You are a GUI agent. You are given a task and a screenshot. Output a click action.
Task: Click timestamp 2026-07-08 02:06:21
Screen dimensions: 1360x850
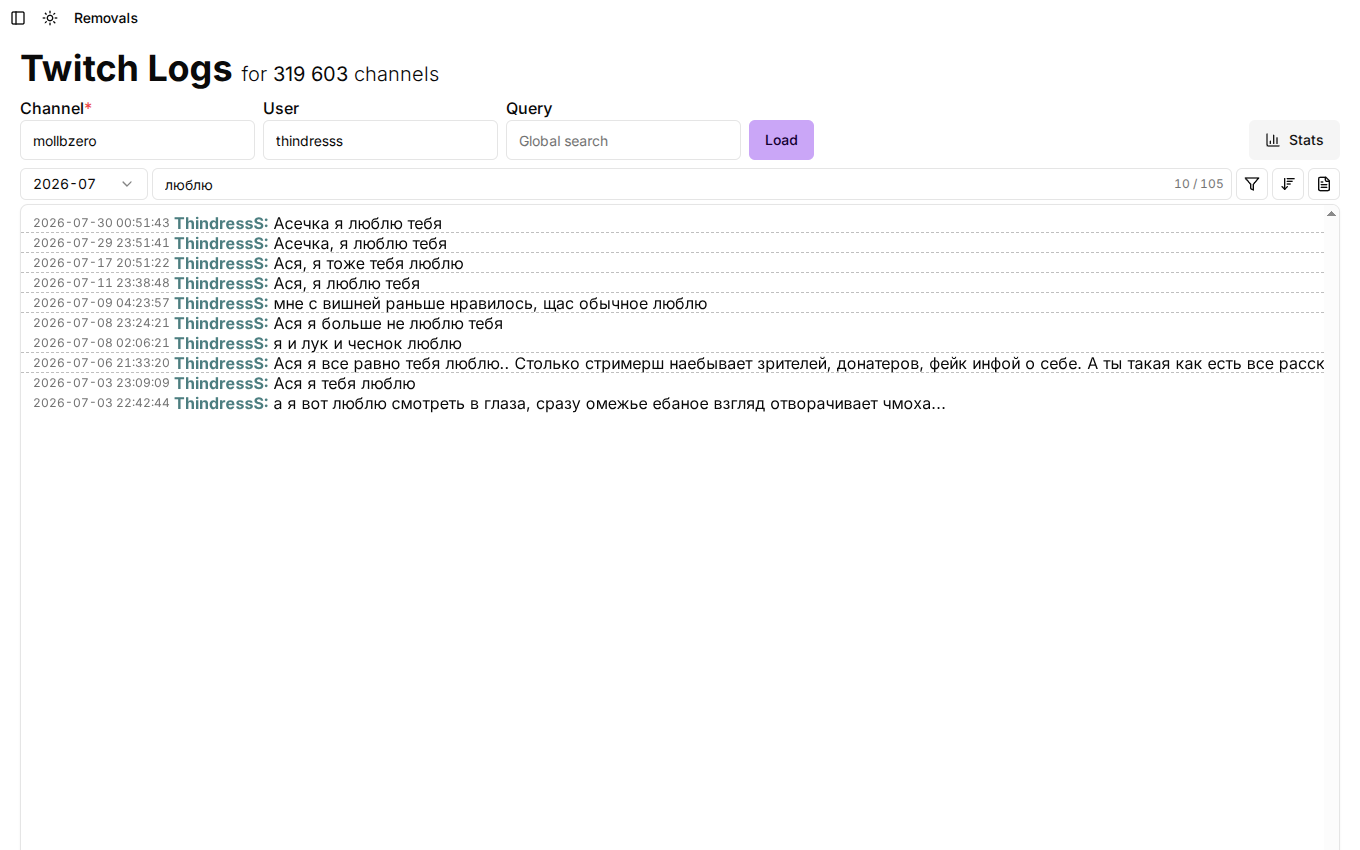click(x=101, y=343)
